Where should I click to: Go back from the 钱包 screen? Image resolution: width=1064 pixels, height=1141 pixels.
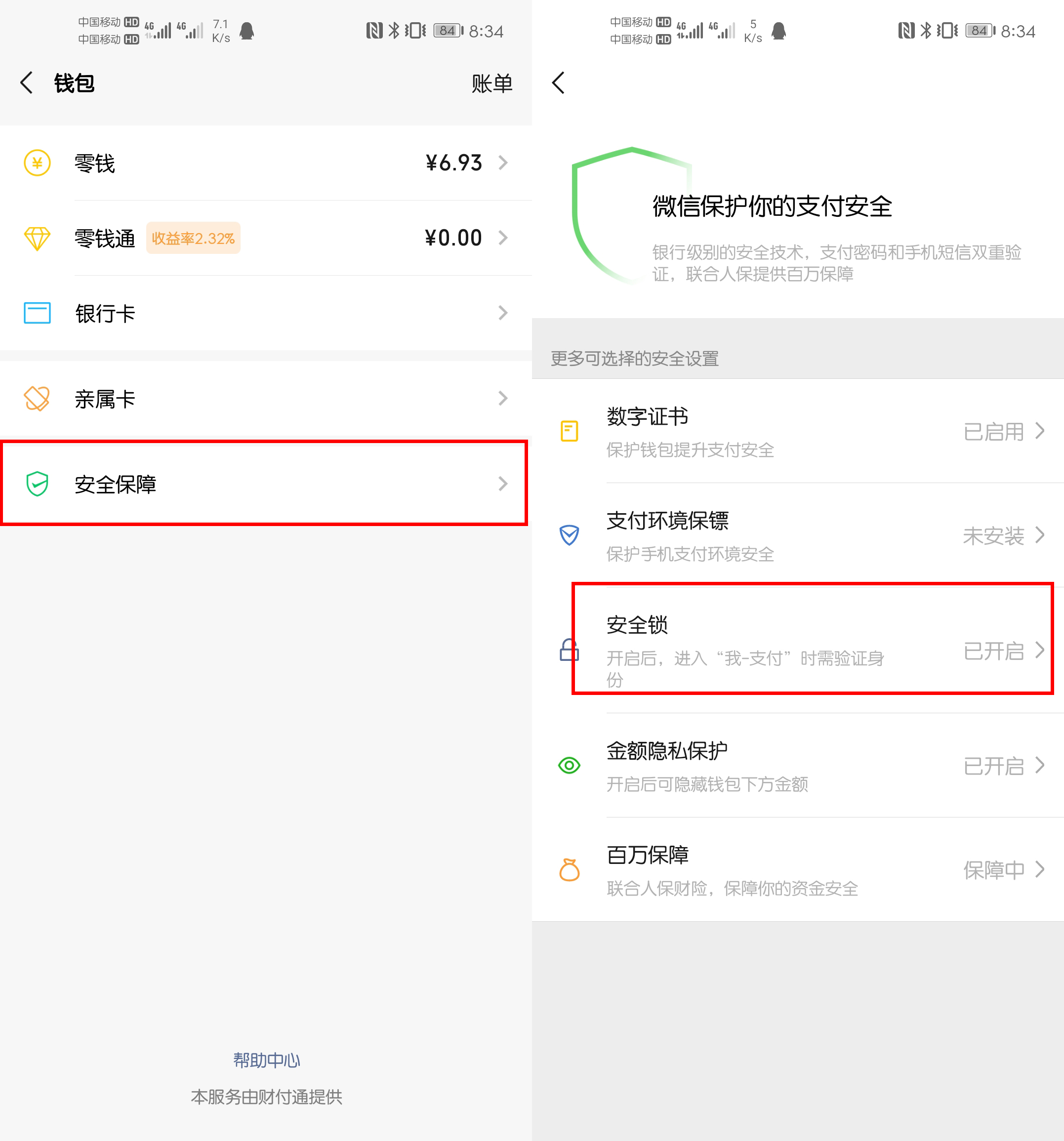26,83
